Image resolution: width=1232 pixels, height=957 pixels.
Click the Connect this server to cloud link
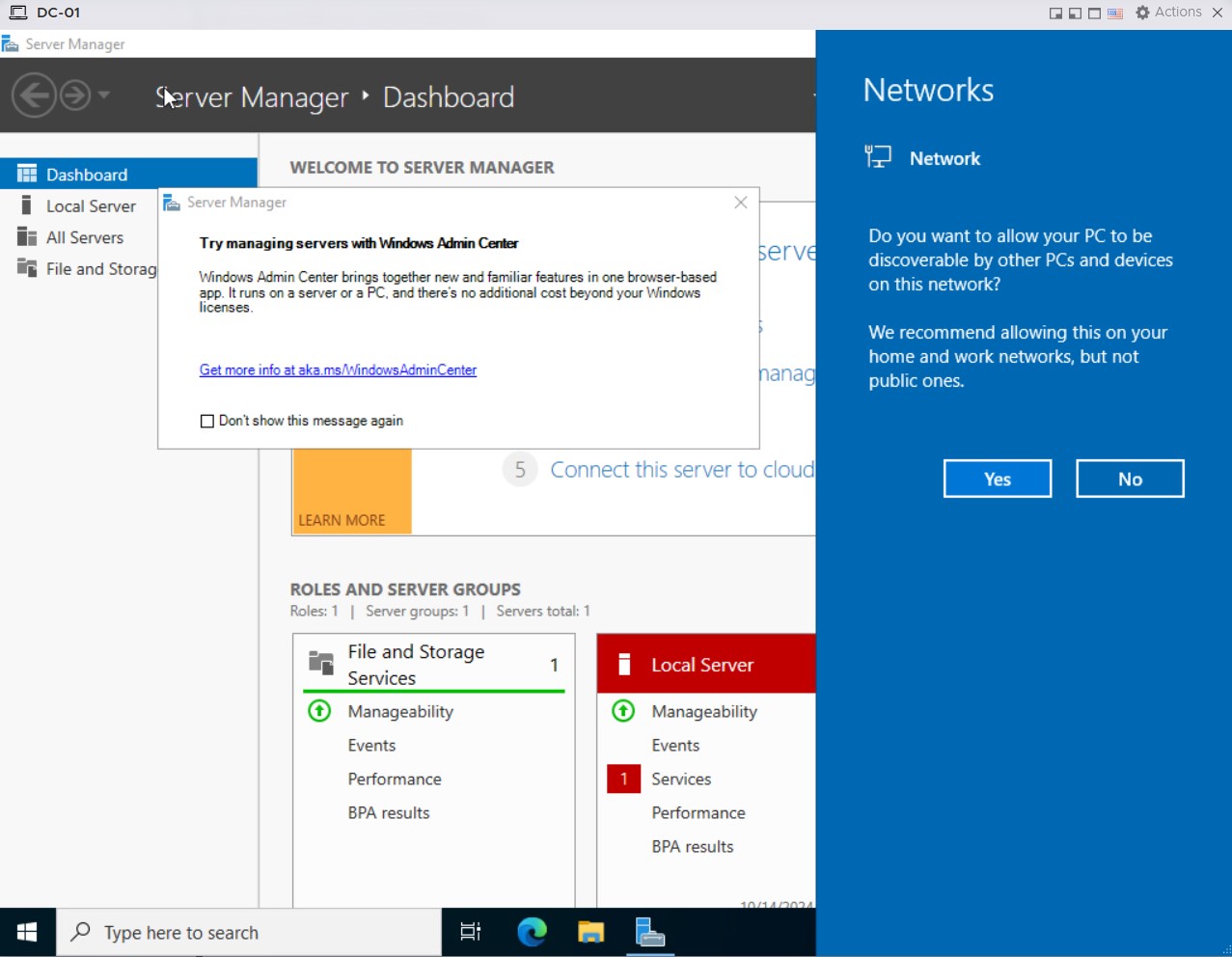[x=681, y=470]
